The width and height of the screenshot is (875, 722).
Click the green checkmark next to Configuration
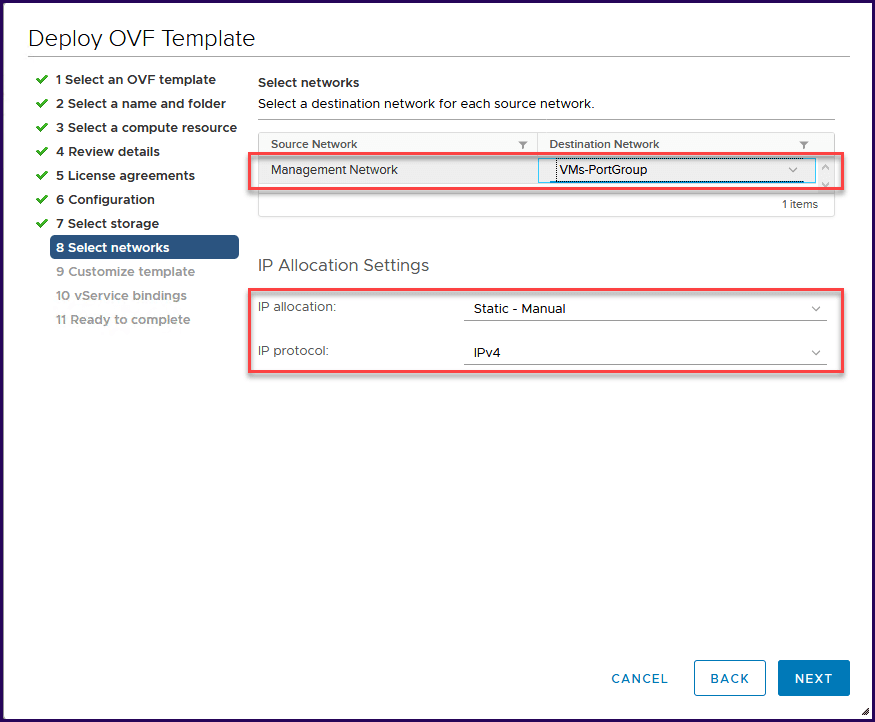point(42,200)
